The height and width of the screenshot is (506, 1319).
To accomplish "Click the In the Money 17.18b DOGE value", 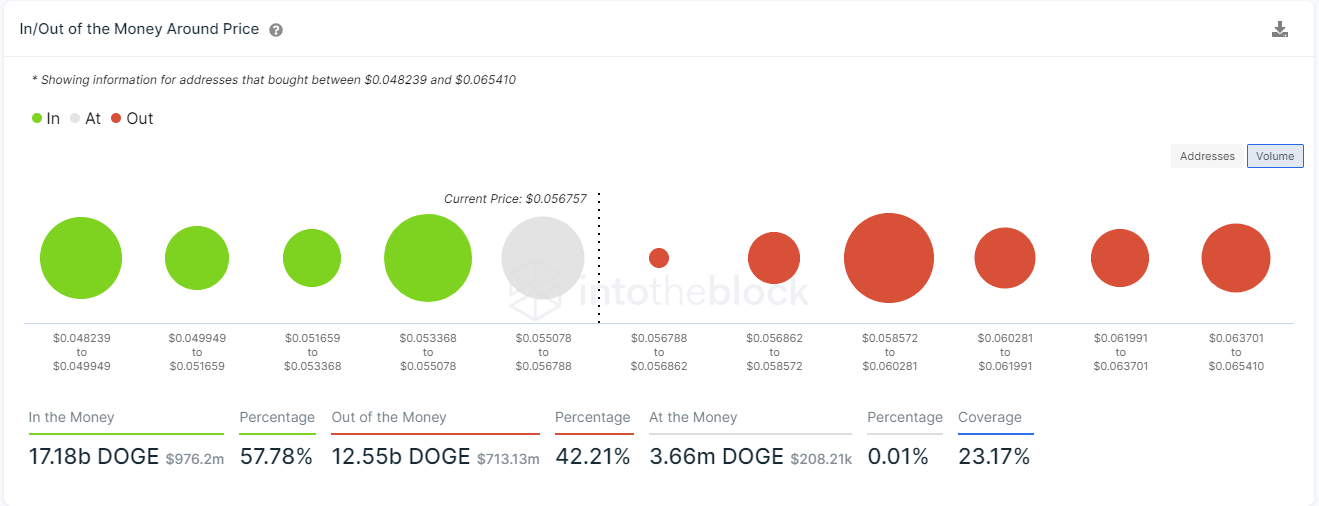I will (x=94, y=457).
